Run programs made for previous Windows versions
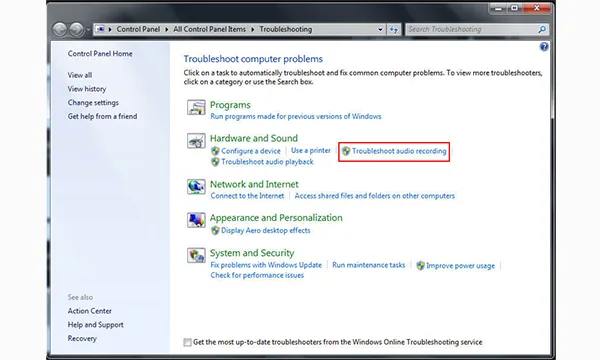The image size is (600, 360). [296, 116]
